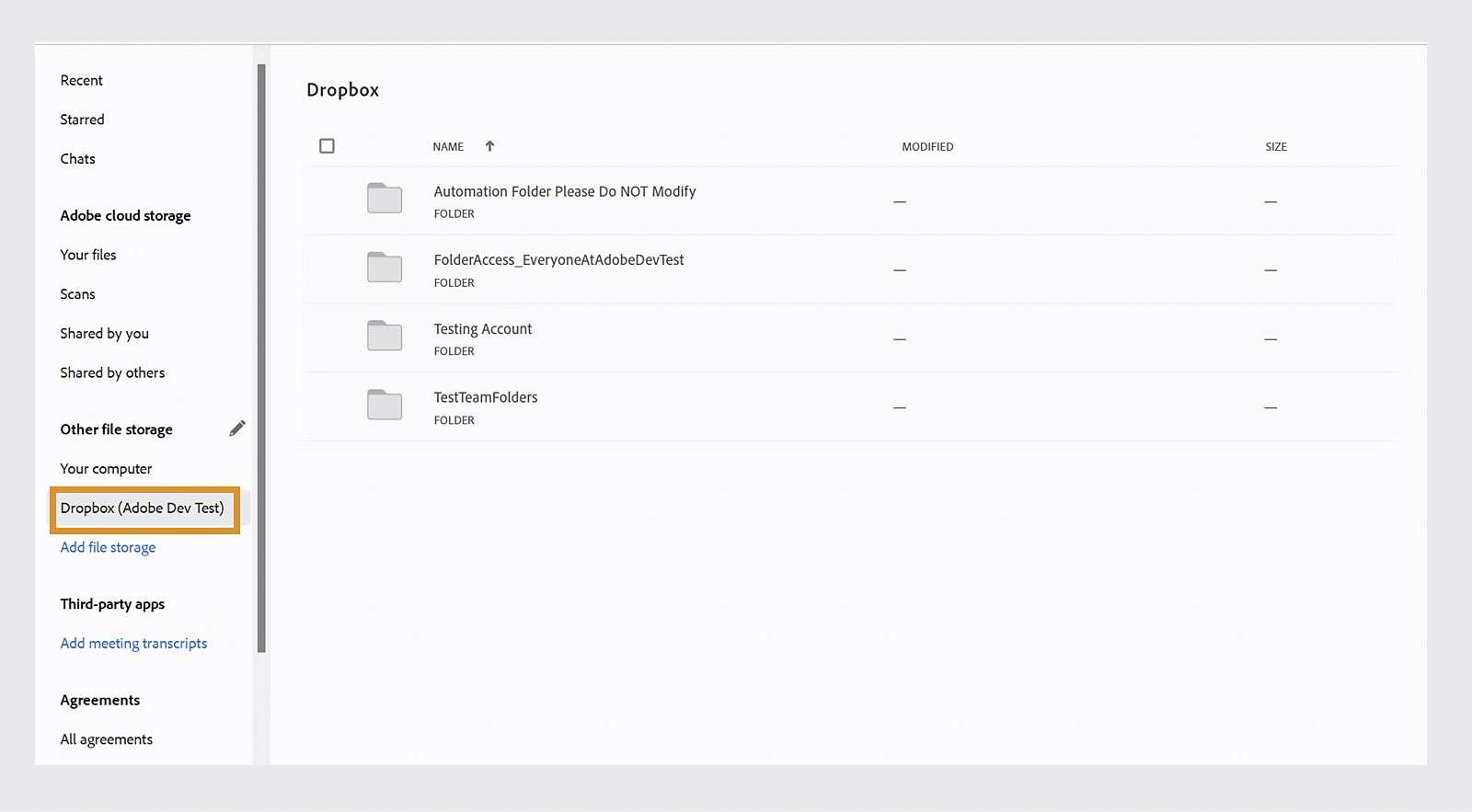Go to Starred files
The image size is (1472, 812).
(83, 120)
